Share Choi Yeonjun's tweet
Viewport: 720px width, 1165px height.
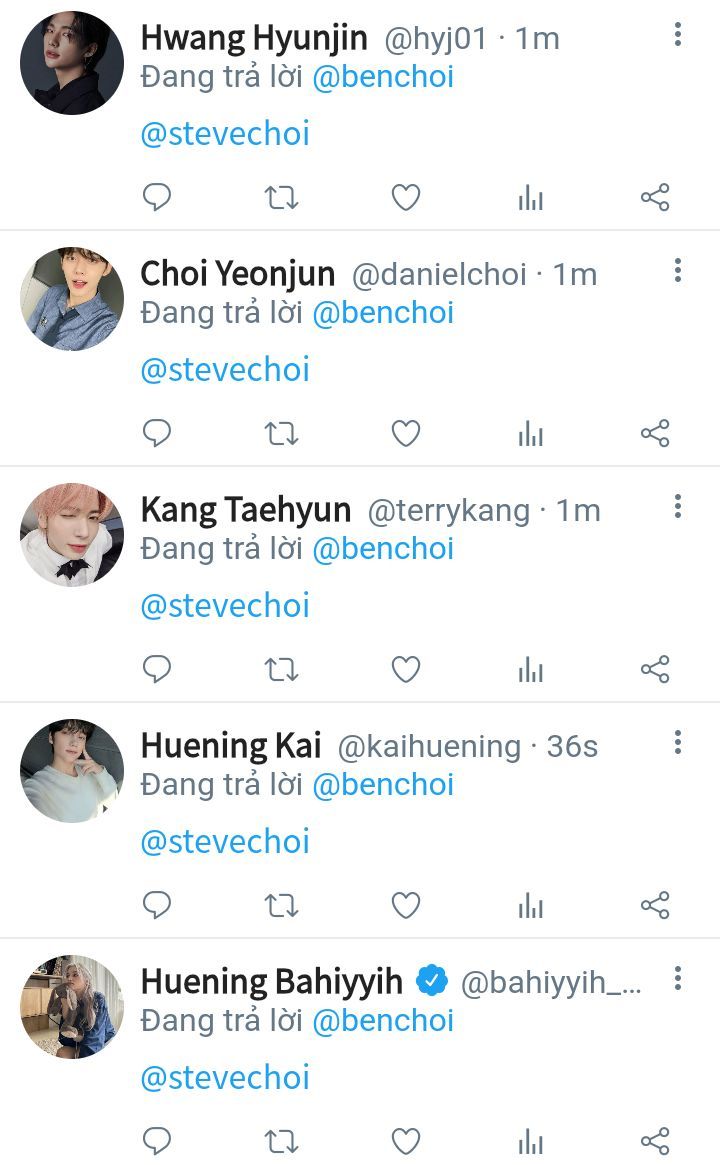[655, 433]
